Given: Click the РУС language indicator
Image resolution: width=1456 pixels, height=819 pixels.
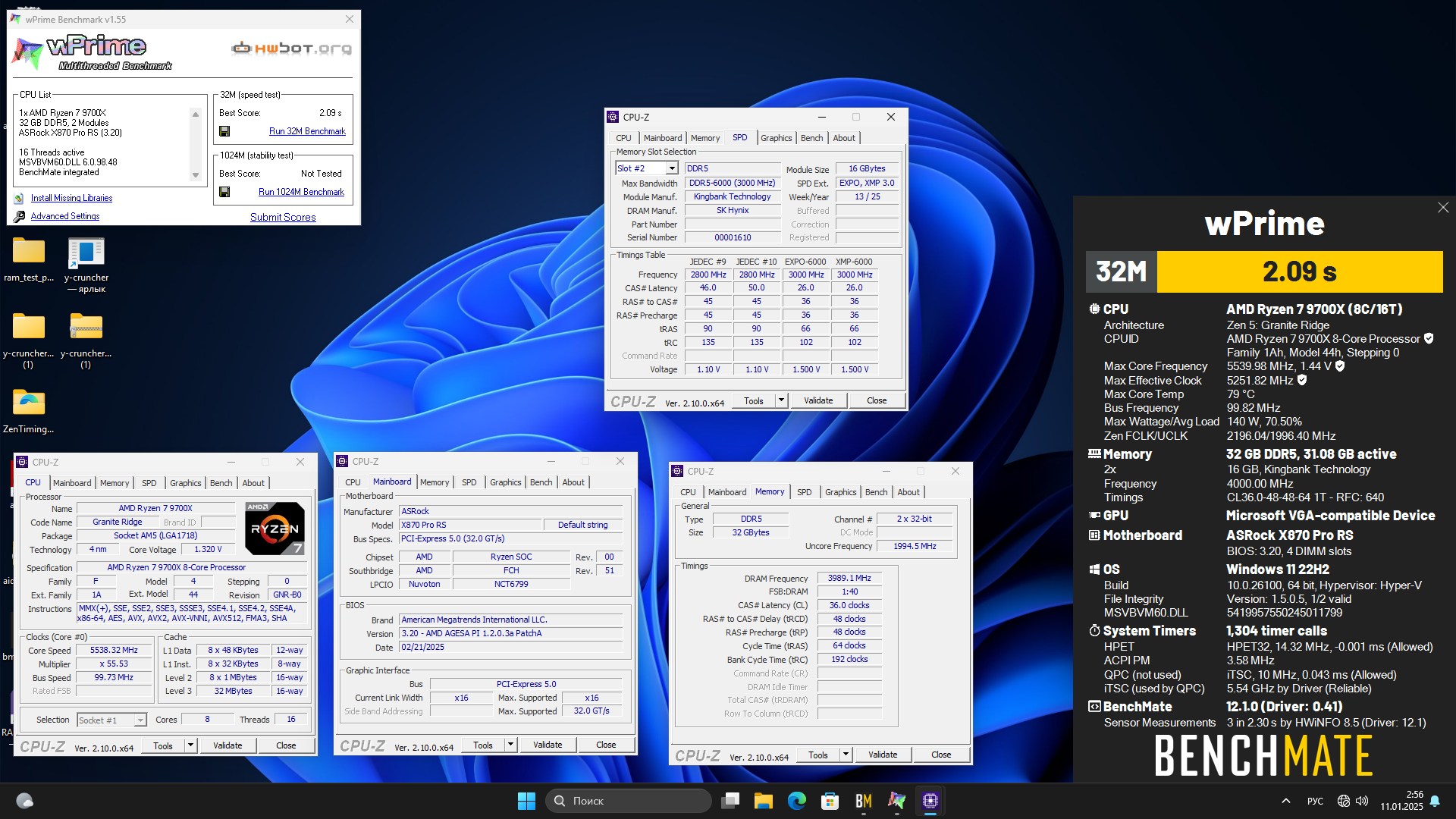Looking at the screenshot, I should [1316, 801].
